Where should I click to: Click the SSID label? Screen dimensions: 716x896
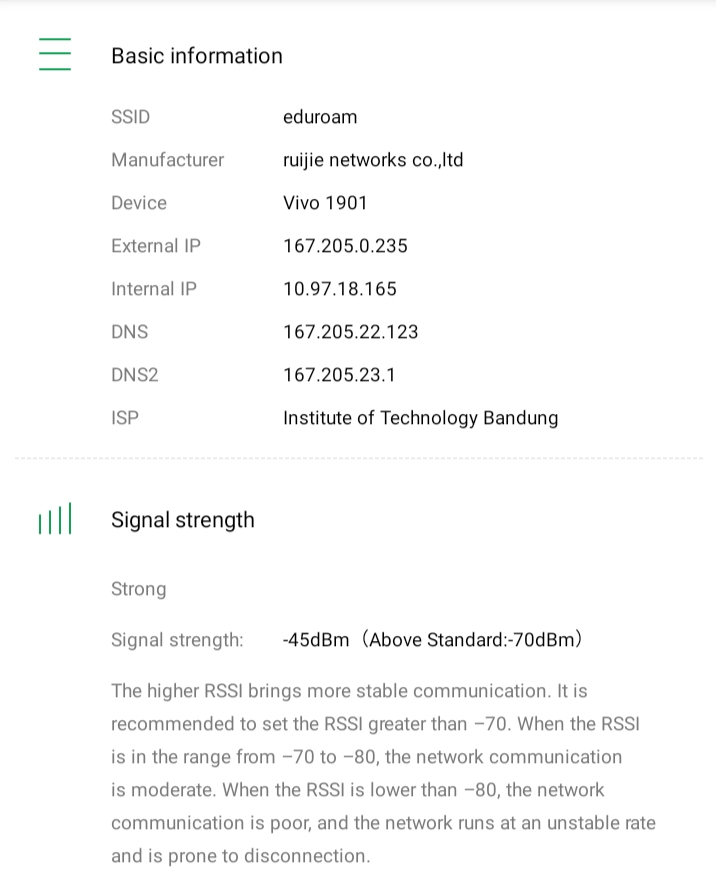pos(131,117)
